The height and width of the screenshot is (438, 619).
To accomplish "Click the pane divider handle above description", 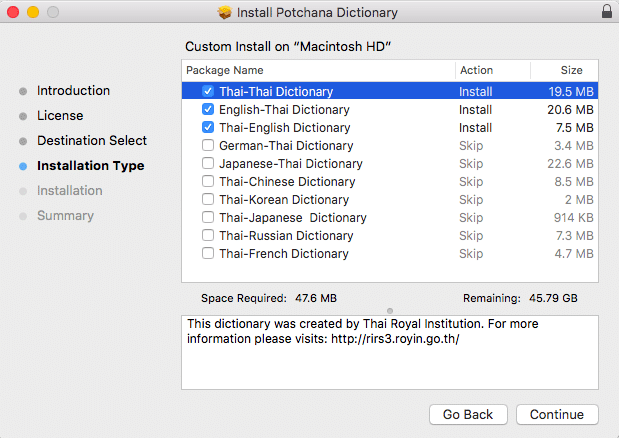I will tap(390, 310).
